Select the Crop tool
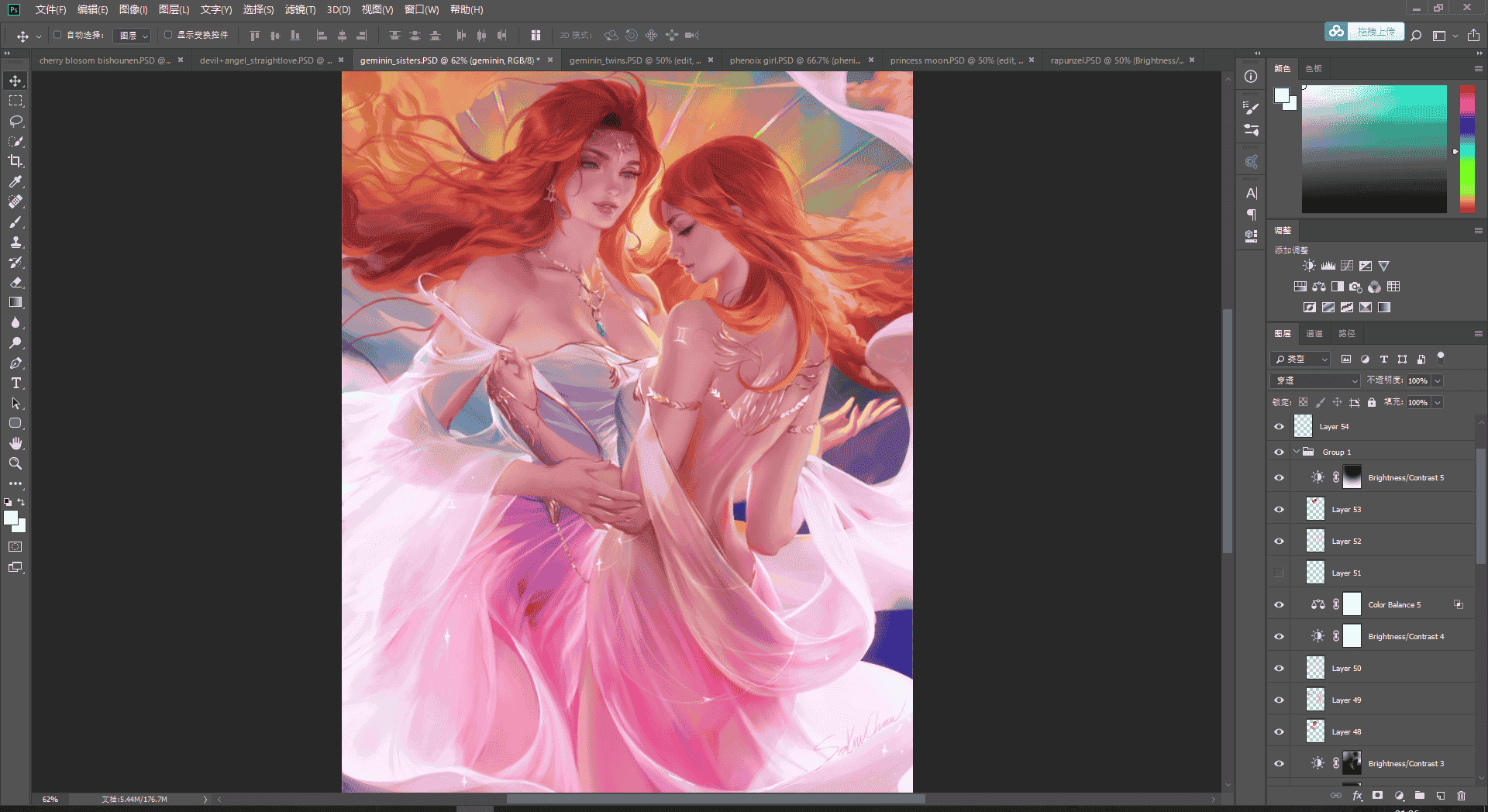 (x=15, y=161)
